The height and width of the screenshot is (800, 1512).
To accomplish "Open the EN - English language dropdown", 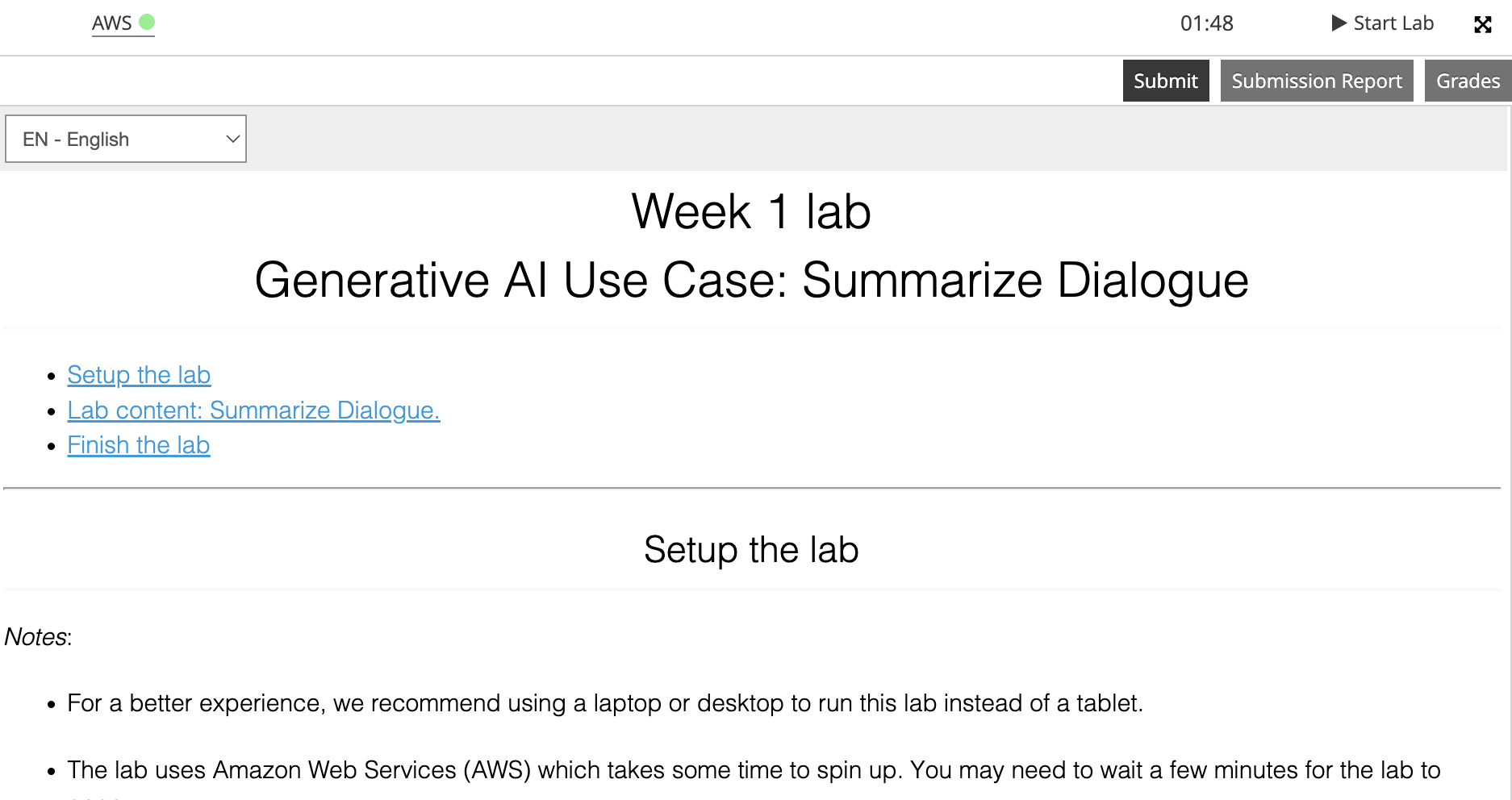I will click(126, 139).
